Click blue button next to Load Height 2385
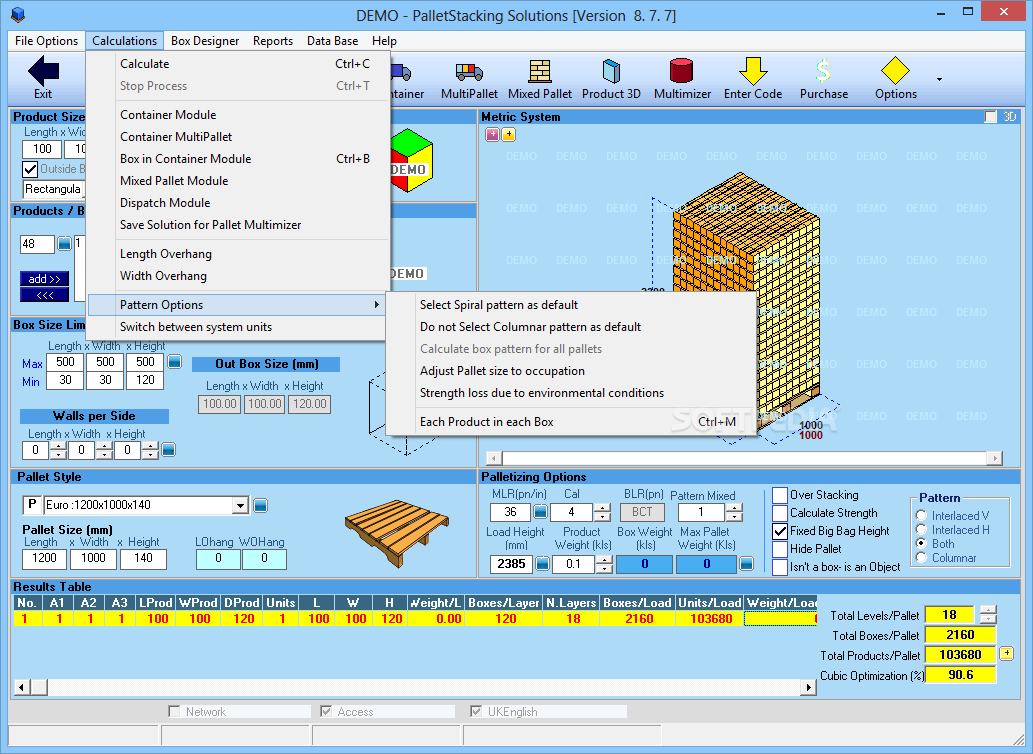Screen dimensions: 1033x754 (x=542, y=564)
